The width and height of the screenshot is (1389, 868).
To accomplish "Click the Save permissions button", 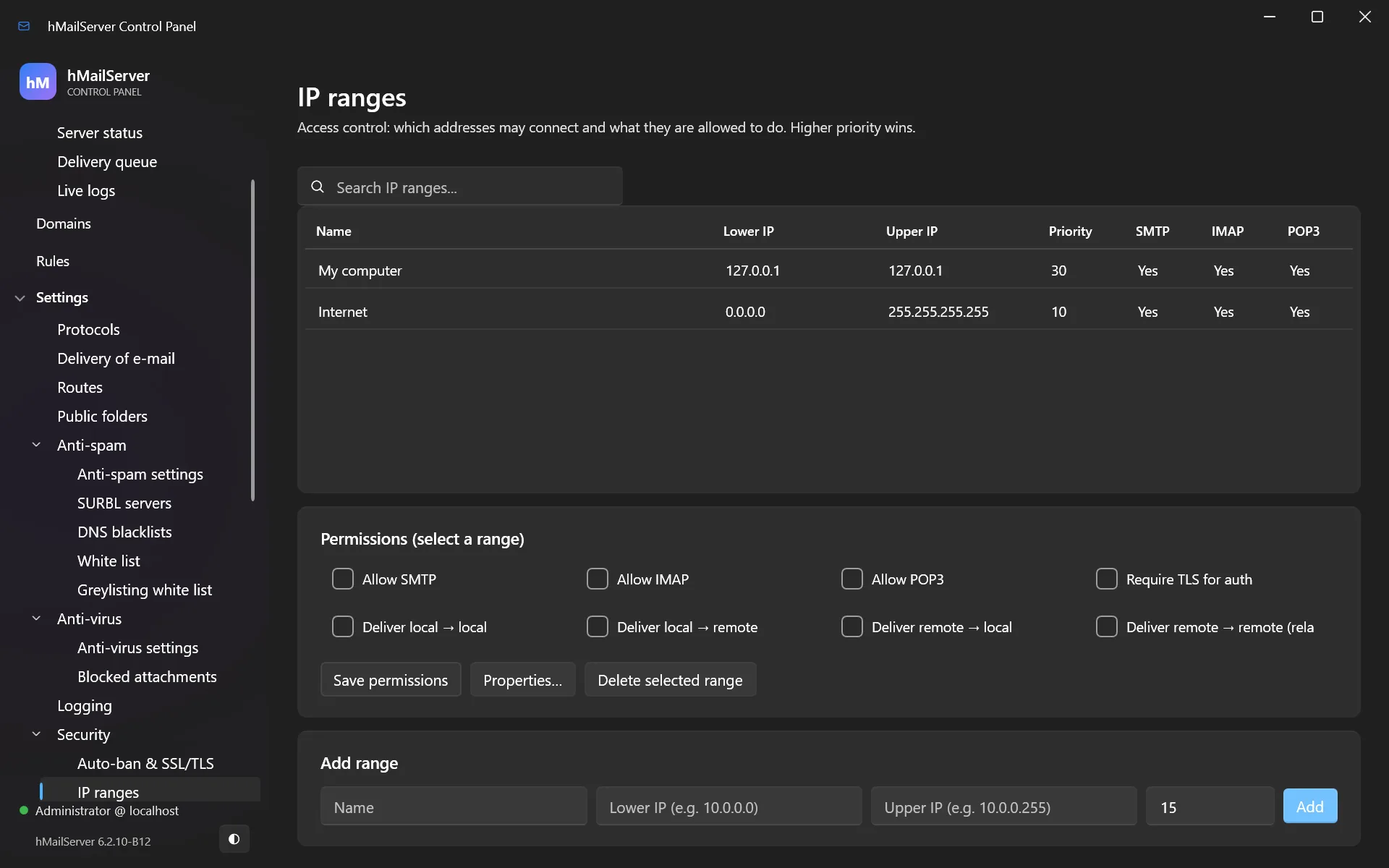I will [x=391, y=680].
